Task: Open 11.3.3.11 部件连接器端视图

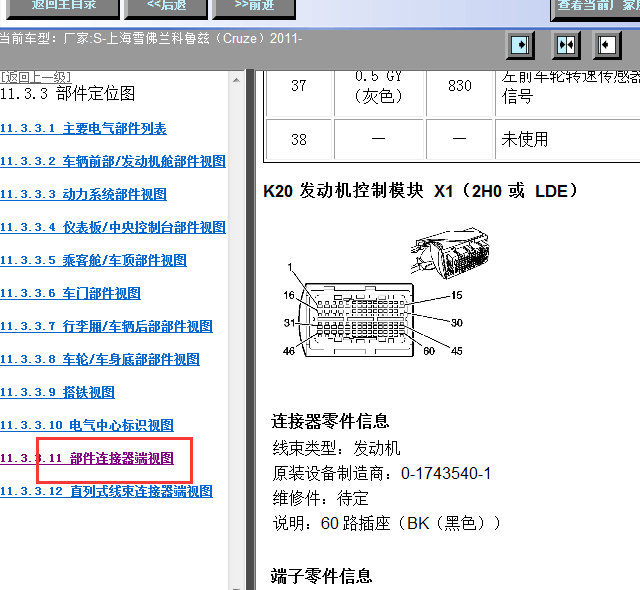Action: [x=87, y=459]
